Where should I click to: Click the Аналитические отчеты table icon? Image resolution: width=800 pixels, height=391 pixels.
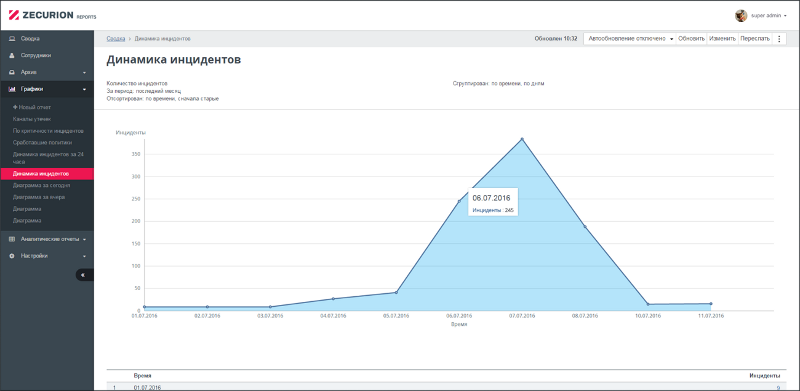12,239
